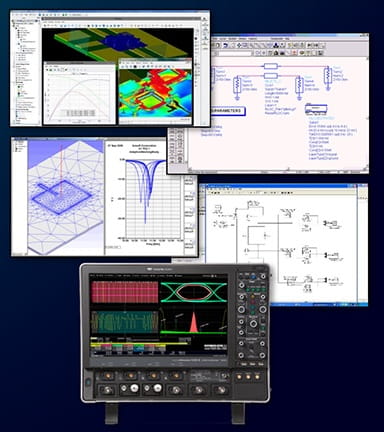Select the topmost series element on the pink wire
This screenshot has height=432, width=384.
tap(270, 66)
